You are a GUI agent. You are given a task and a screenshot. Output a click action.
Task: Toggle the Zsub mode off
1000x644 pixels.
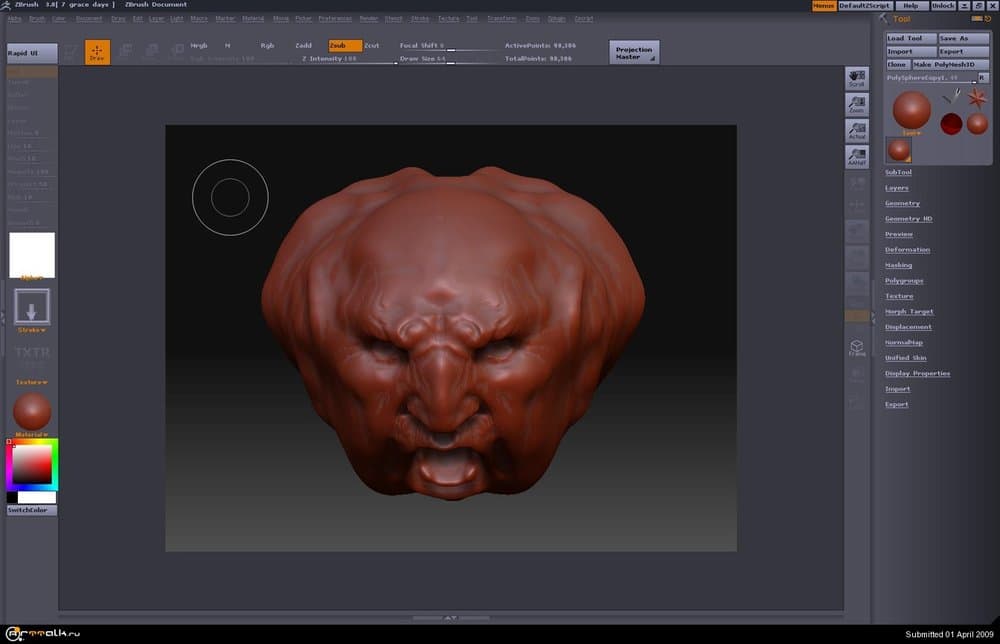[x=345, y=46]
